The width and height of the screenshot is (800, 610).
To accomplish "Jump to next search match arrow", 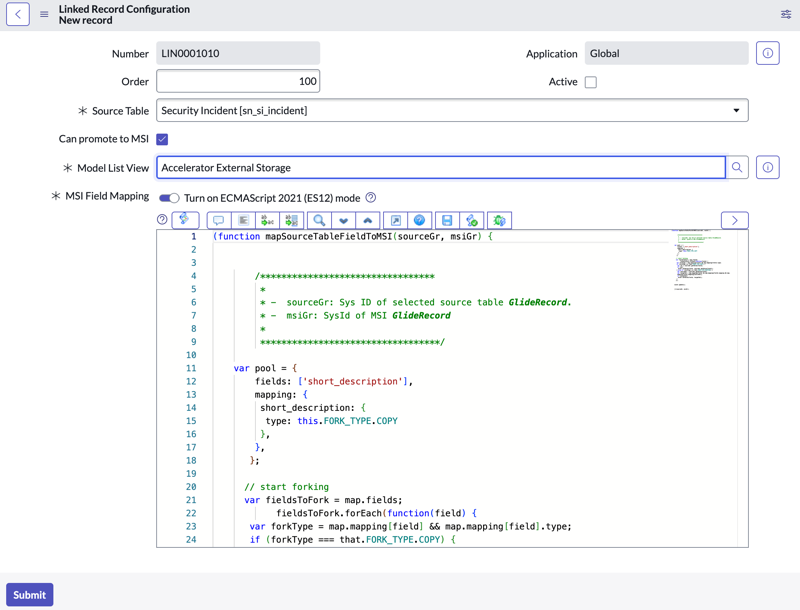I will tap(344, 220).
